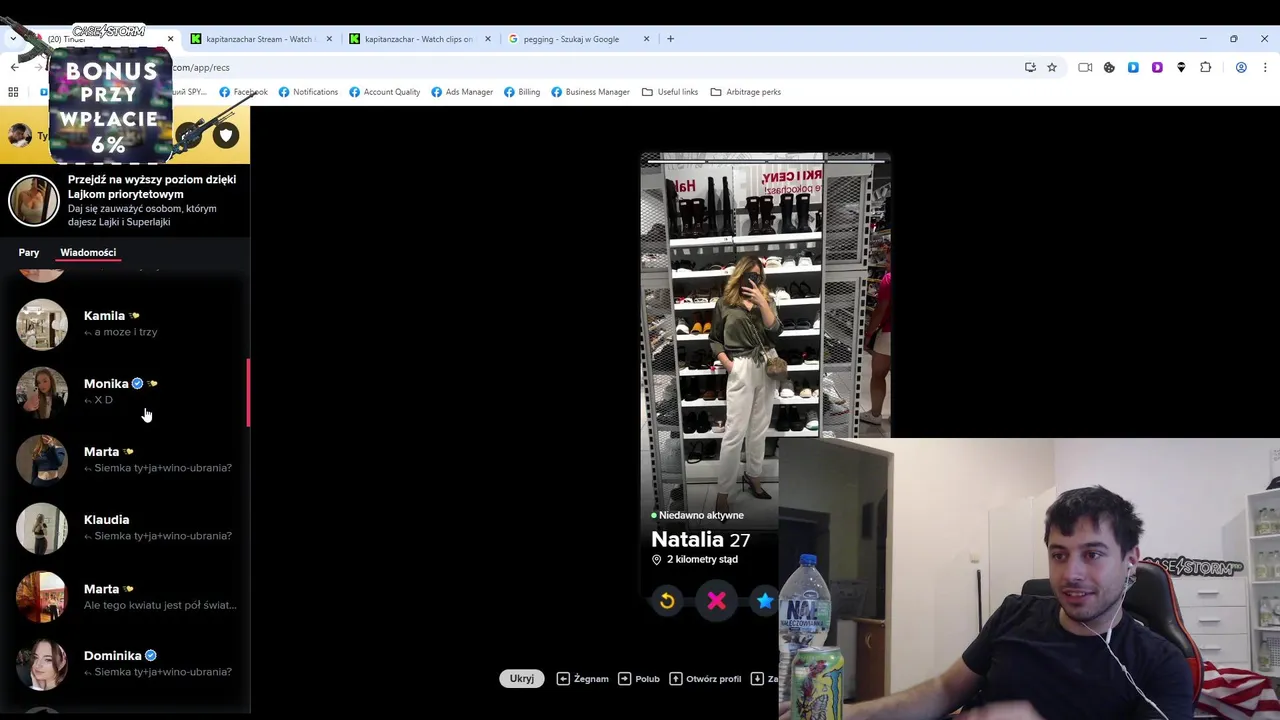Open conversation with Dominika
The height and width of the screenshot is (720, 1280).
pyautogui.click(x=125, y=664)
